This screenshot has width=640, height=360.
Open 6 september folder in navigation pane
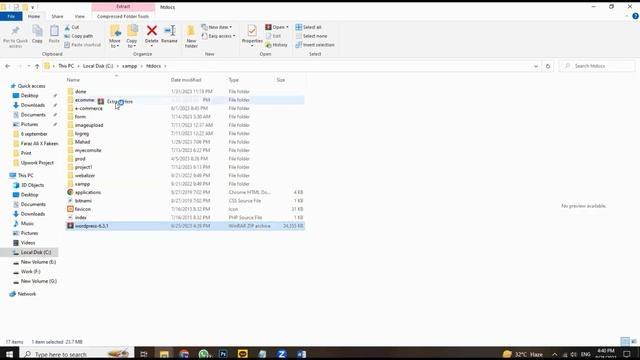pos(34,134)
